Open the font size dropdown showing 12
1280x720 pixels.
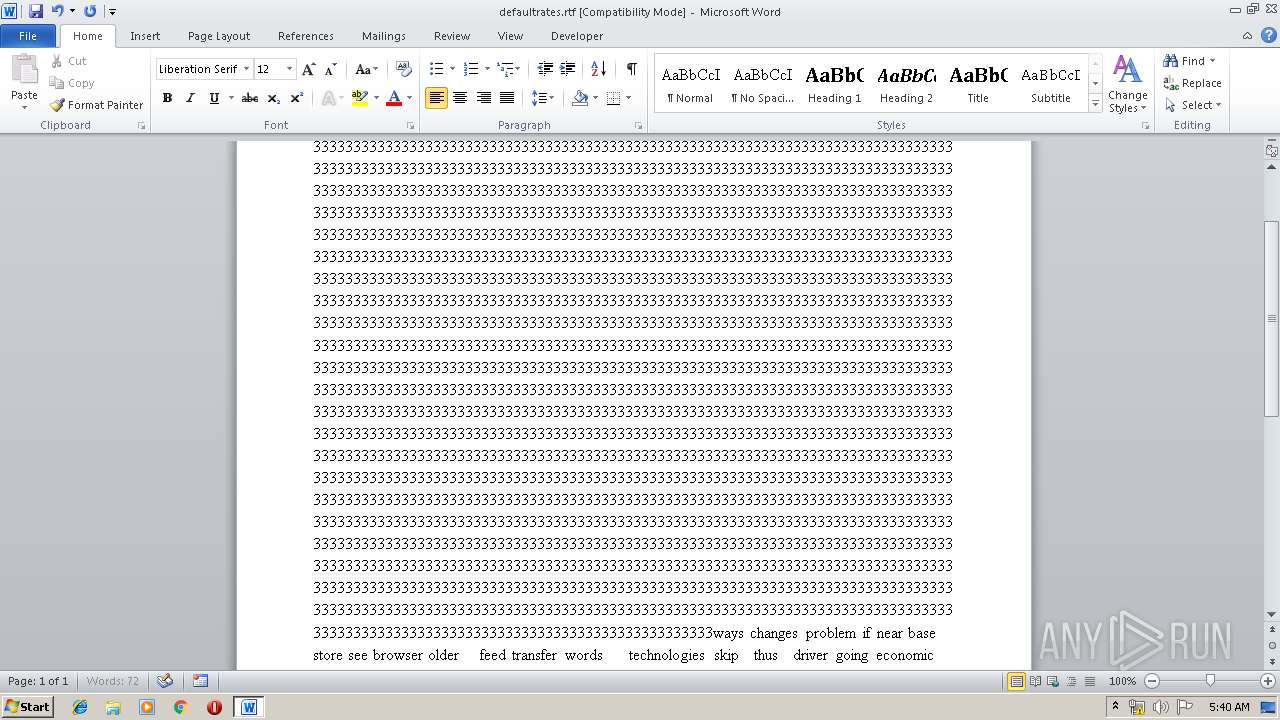pos(290,69)
